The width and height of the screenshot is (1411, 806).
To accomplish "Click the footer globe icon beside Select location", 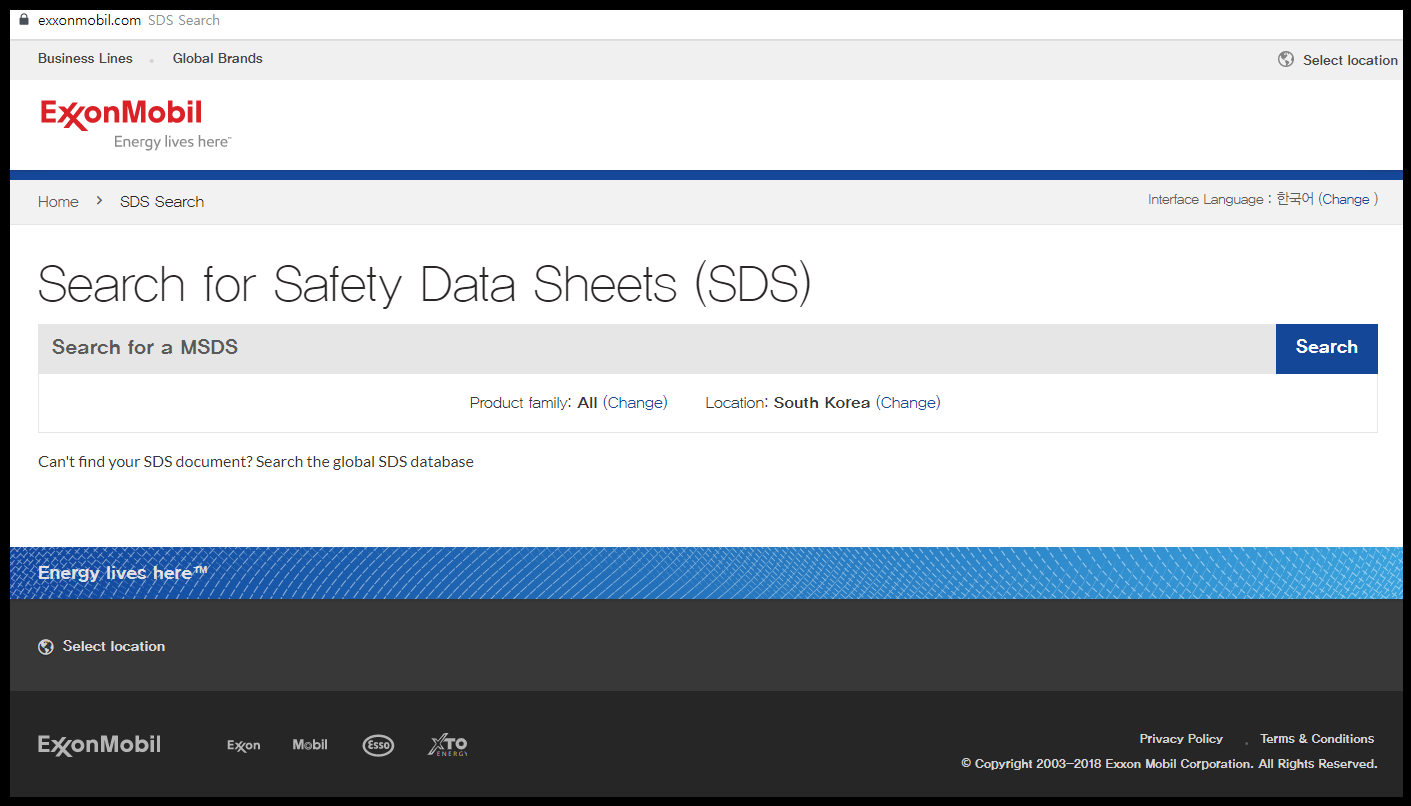I will [x=46, y=647].
